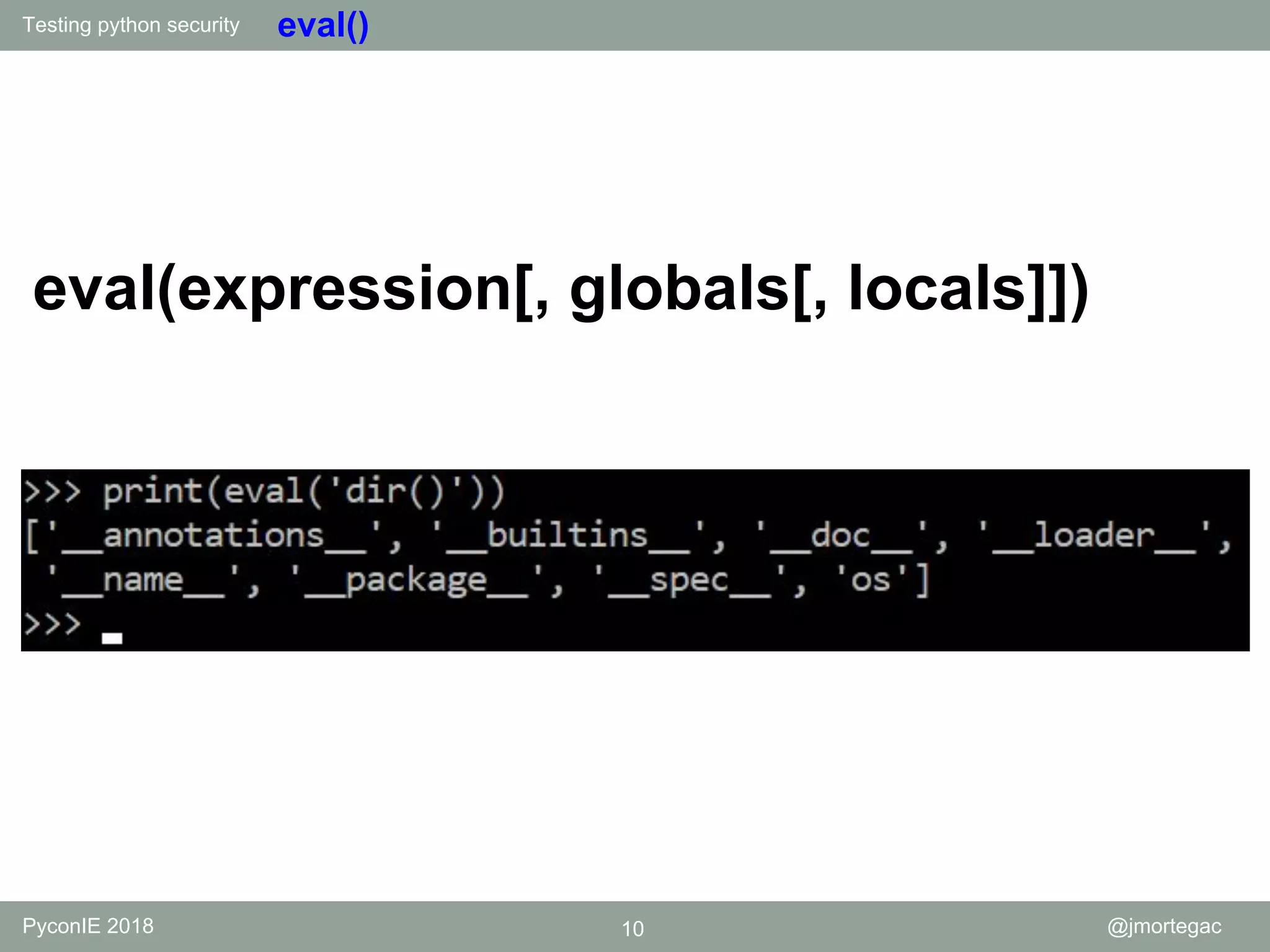
Task: Click '__annotations__' in the terminal output
Action: click(214, 537)
